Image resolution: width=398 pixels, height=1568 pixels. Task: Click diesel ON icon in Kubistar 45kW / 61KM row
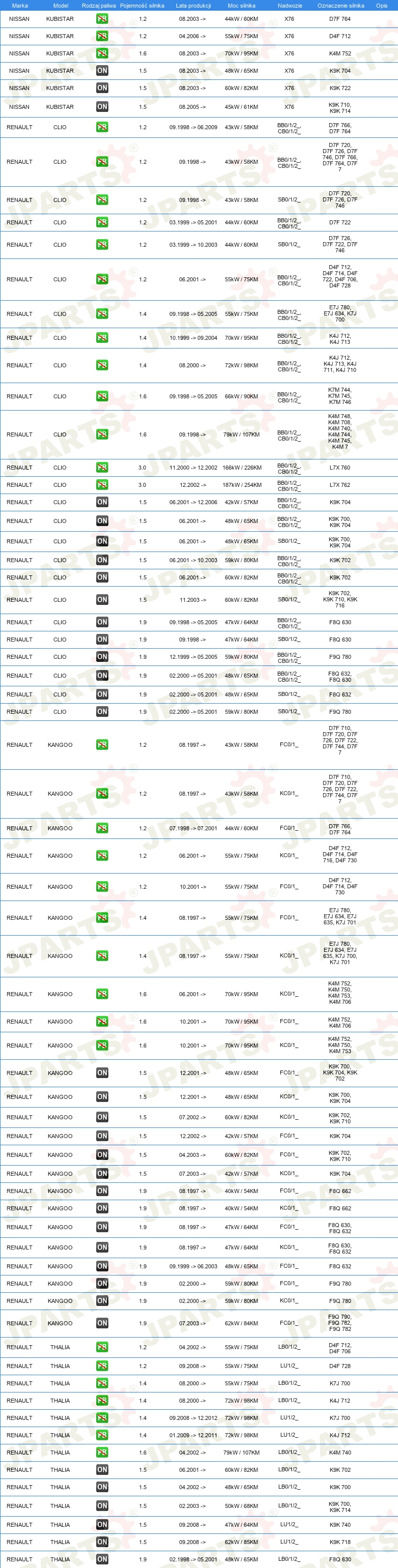(102, 106)
